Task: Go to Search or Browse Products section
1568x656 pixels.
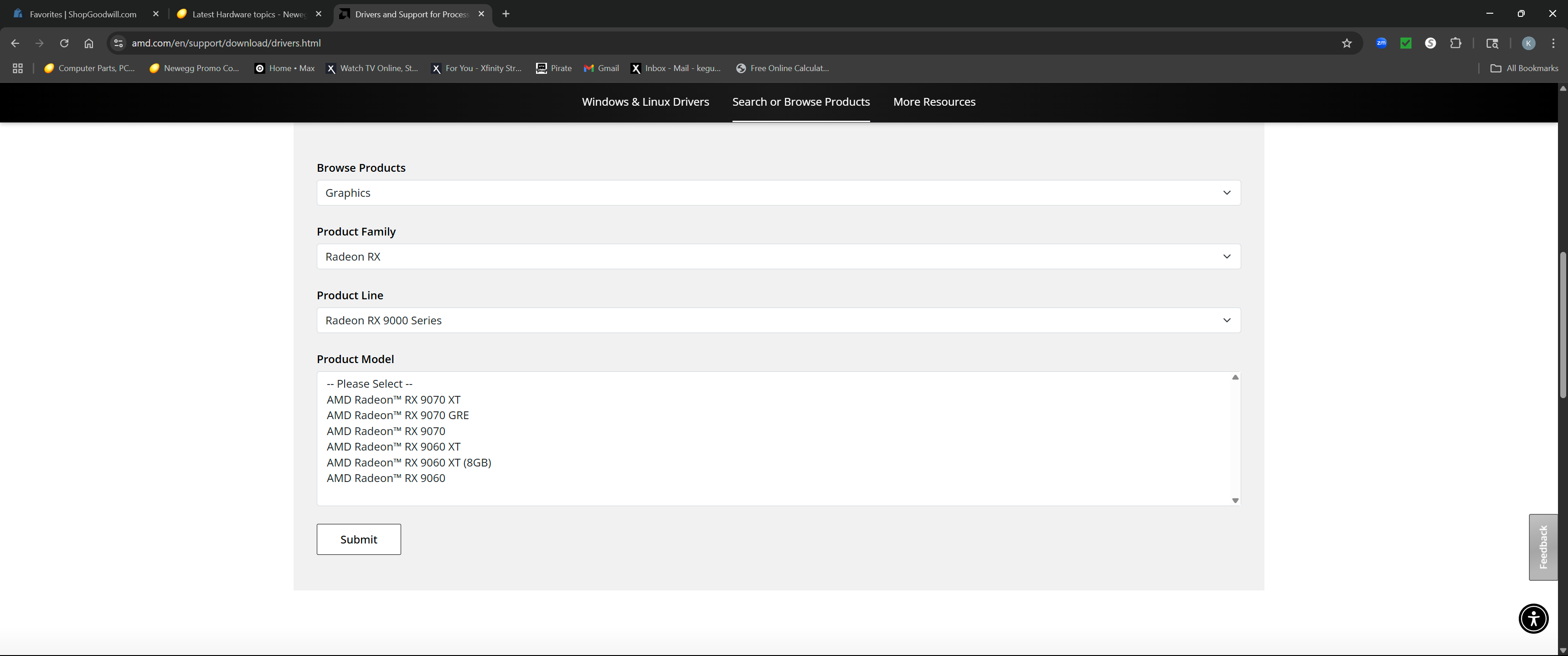Action: coord(800,102)
